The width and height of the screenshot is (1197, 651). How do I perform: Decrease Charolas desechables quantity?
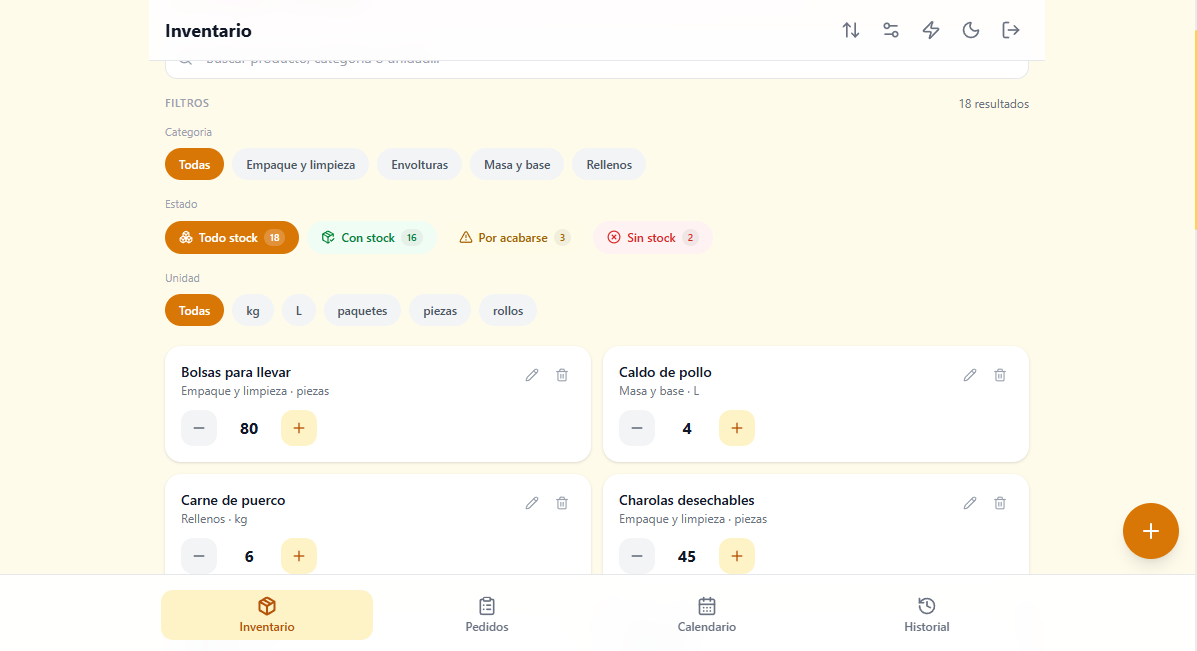(637, 556)
